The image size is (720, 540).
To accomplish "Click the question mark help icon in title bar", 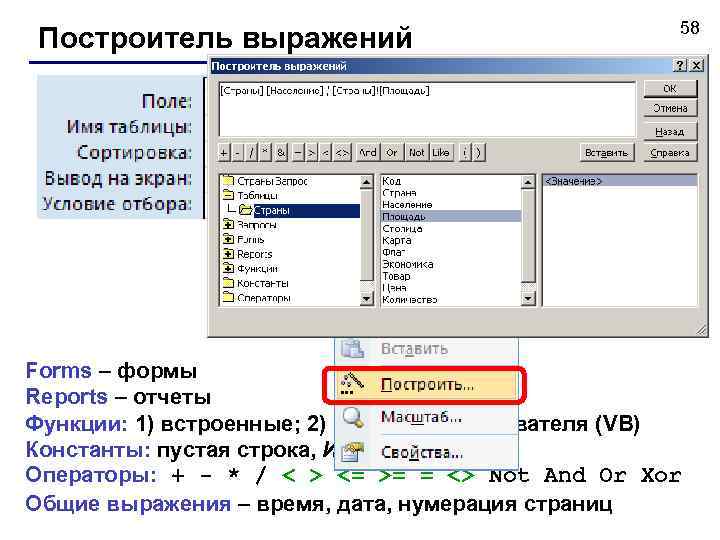I will click(680, 66).
